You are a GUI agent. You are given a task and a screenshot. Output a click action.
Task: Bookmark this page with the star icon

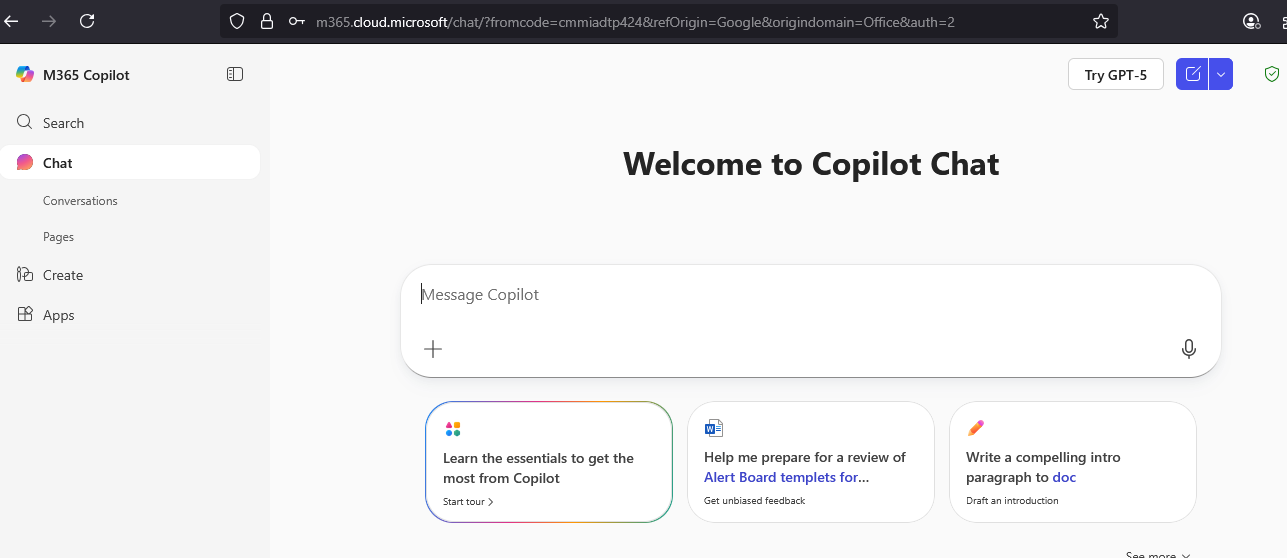(1101, 21)
